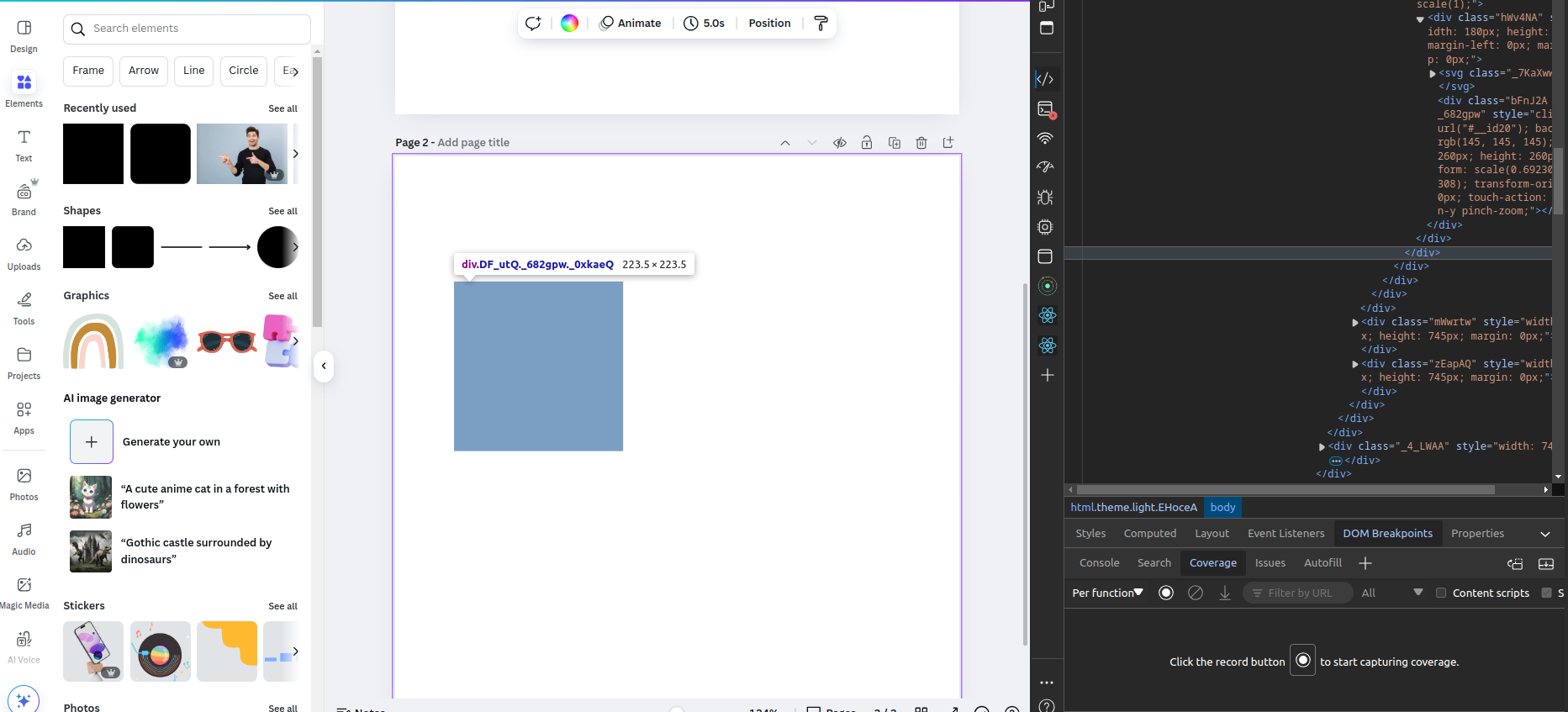Open the DevTools Memory chip icon

[x=1045, y=227]
